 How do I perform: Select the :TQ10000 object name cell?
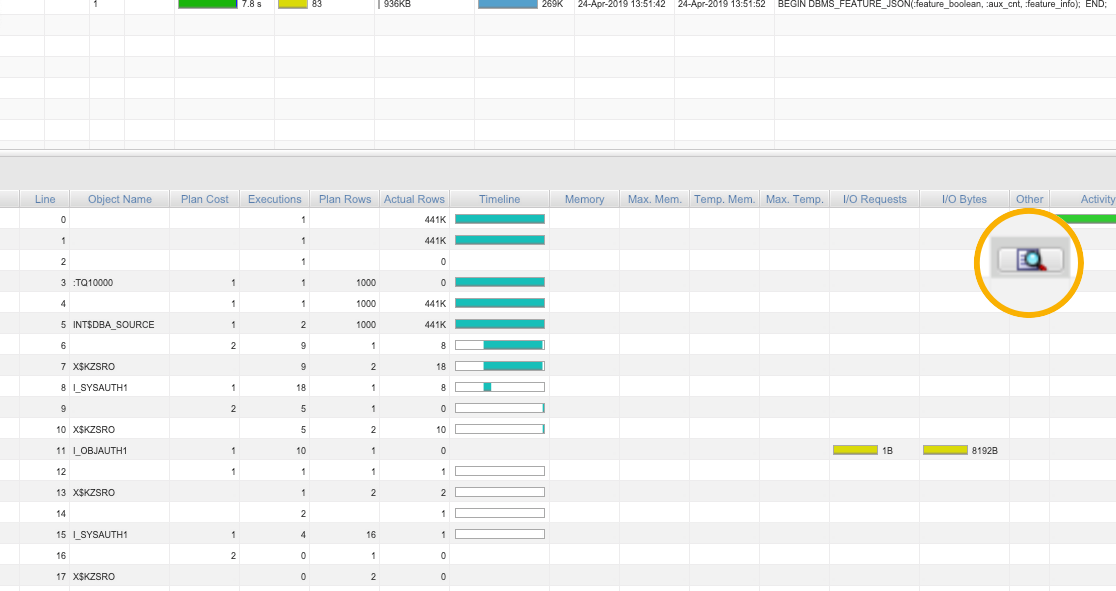(x=93, y=283)
